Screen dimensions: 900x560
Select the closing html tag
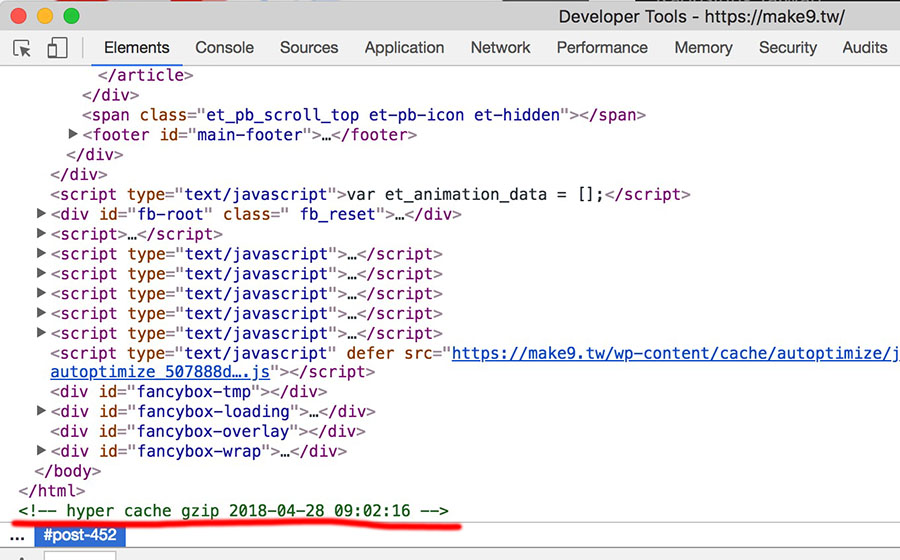(x=52, y=491)
